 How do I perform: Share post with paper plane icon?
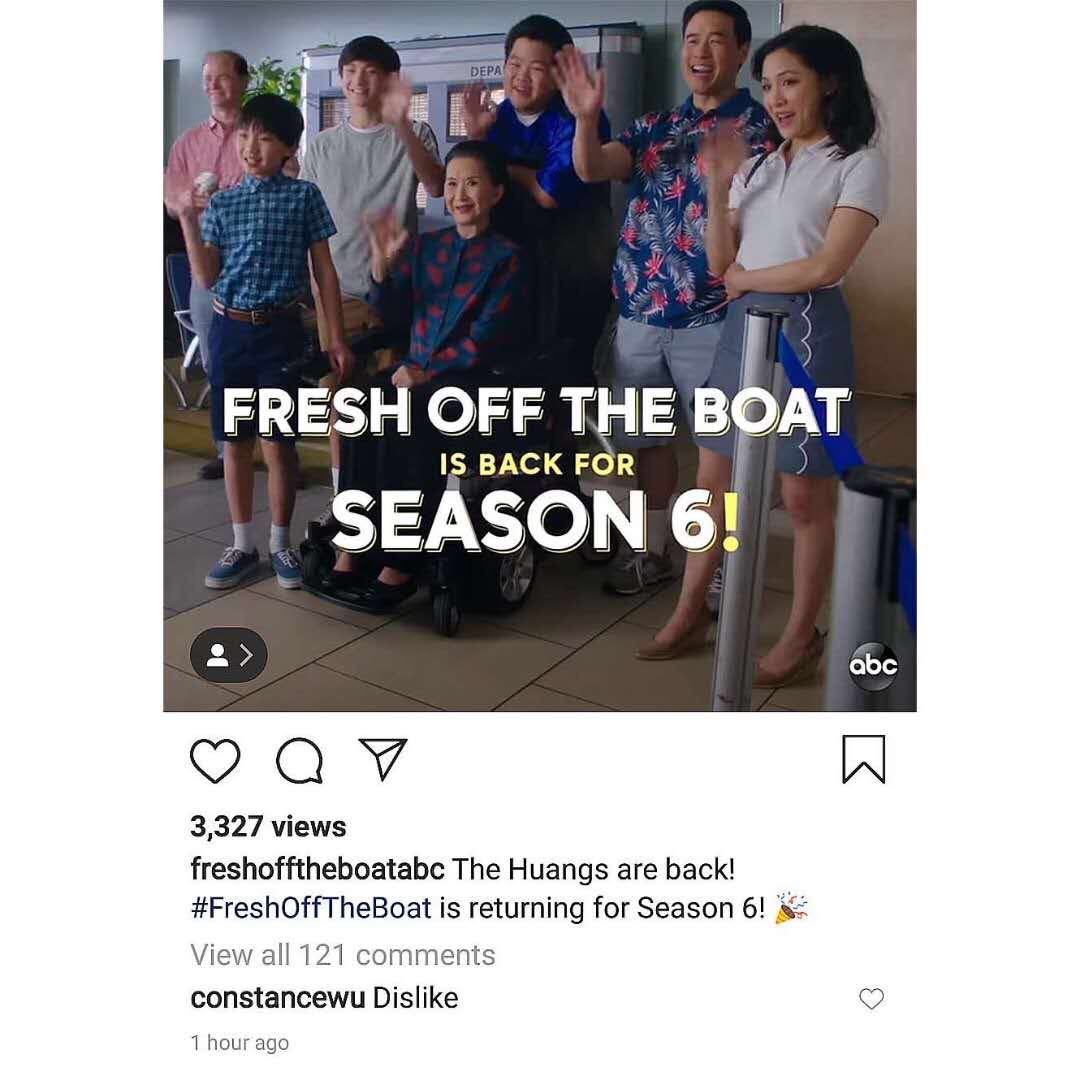tap(383, 758)
